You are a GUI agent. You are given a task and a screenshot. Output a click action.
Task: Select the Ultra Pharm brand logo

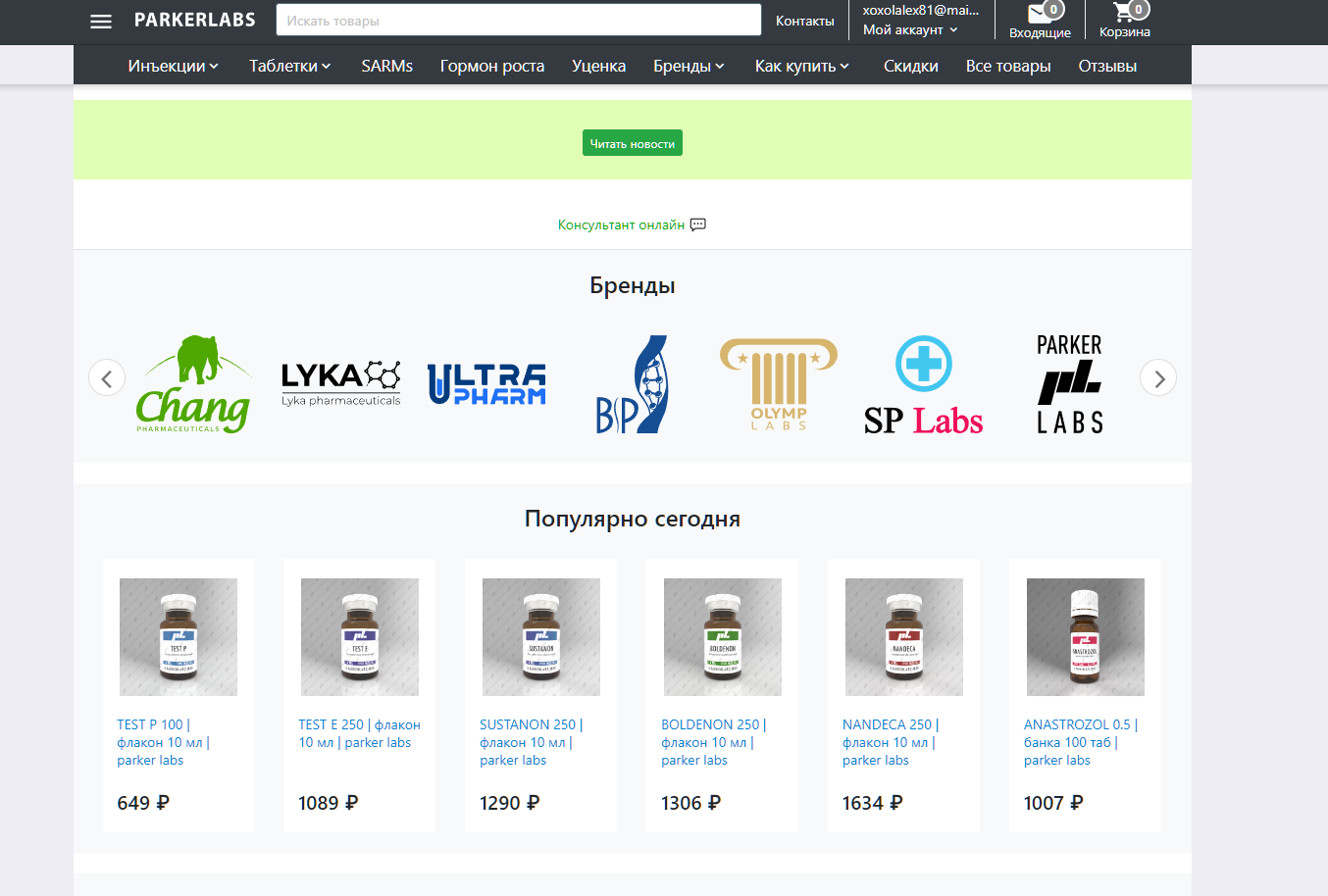[x=486, y=383]
